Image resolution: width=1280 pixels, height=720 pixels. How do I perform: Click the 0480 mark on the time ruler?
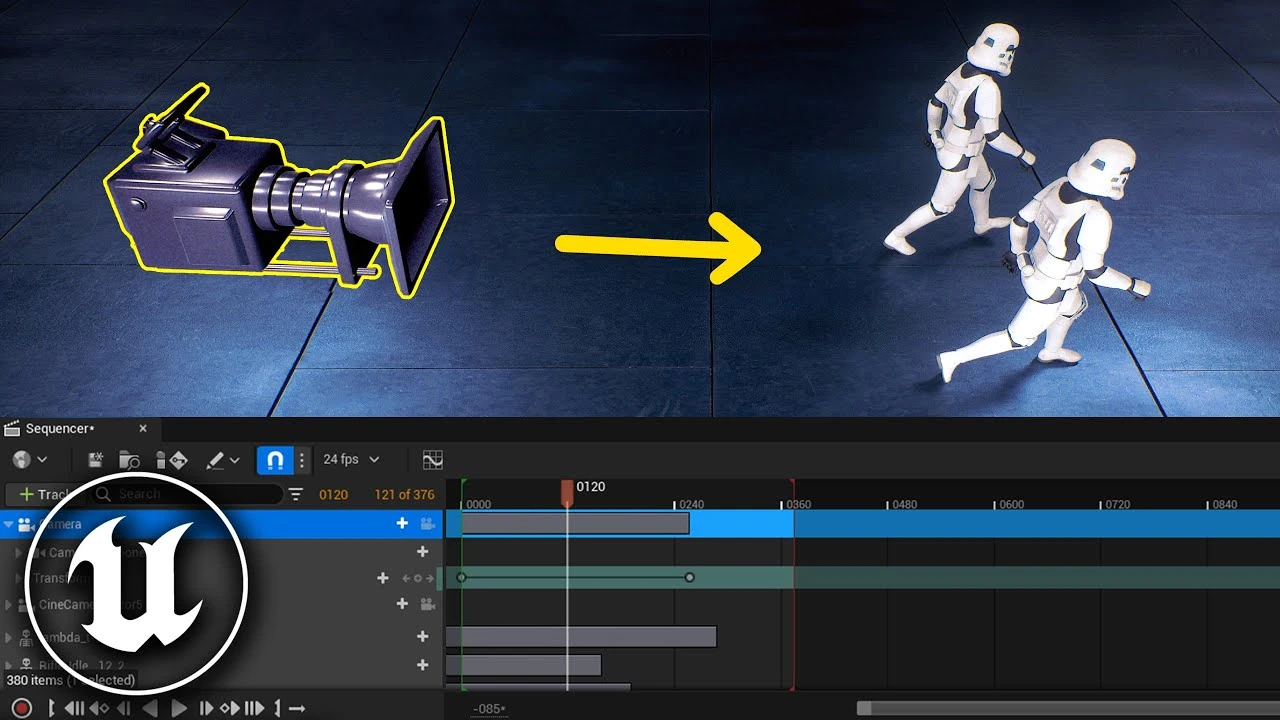pos(904,504)
